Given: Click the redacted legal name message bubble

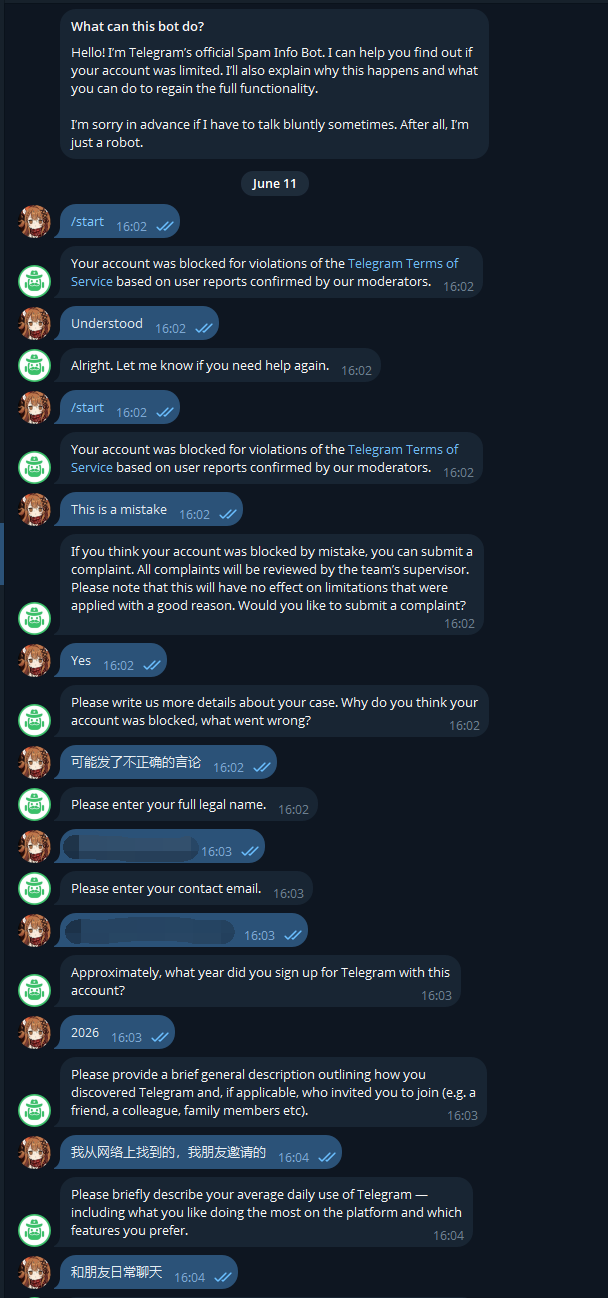Looking at the screenshot, I should click(x=162, y=846).
